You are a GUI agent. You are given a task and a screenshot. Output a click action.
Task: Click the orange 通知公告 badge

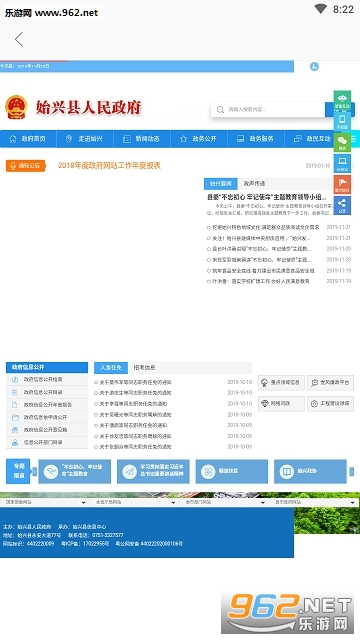(25, 166)
